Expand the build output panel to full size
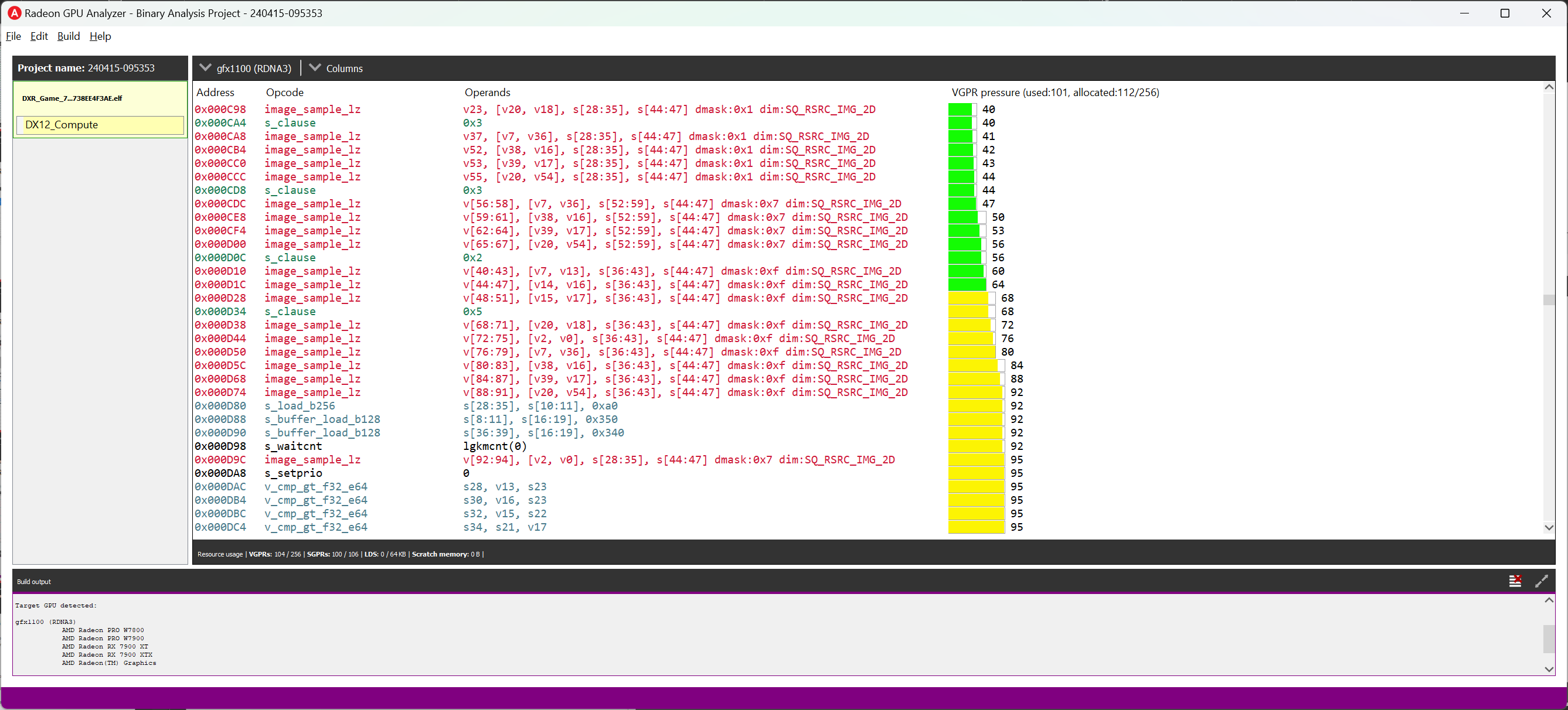Viewport: 1568px width, 710px height. pyautogui.click(x=1541, y=581)
